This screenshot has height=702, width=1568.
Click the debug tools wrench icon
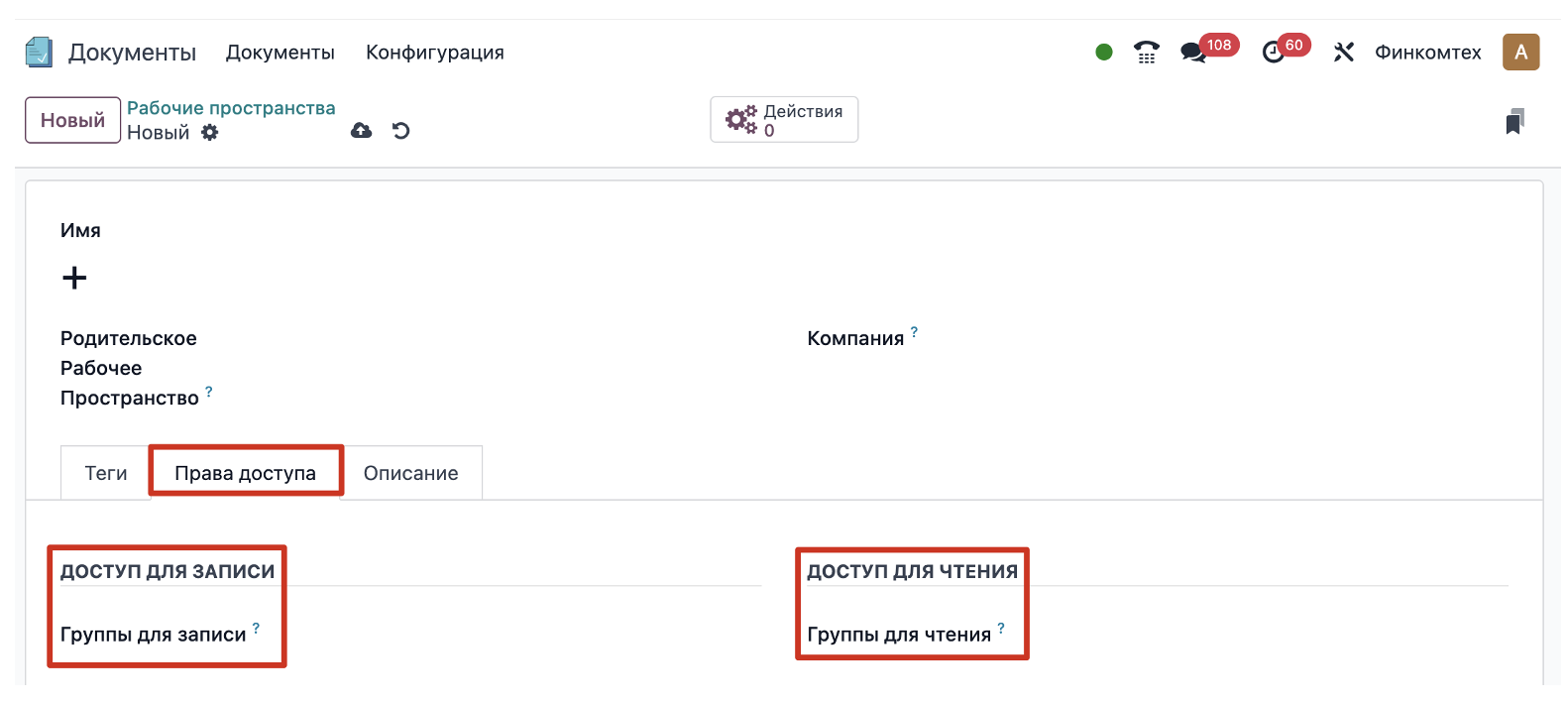(x=1343, y=53)
